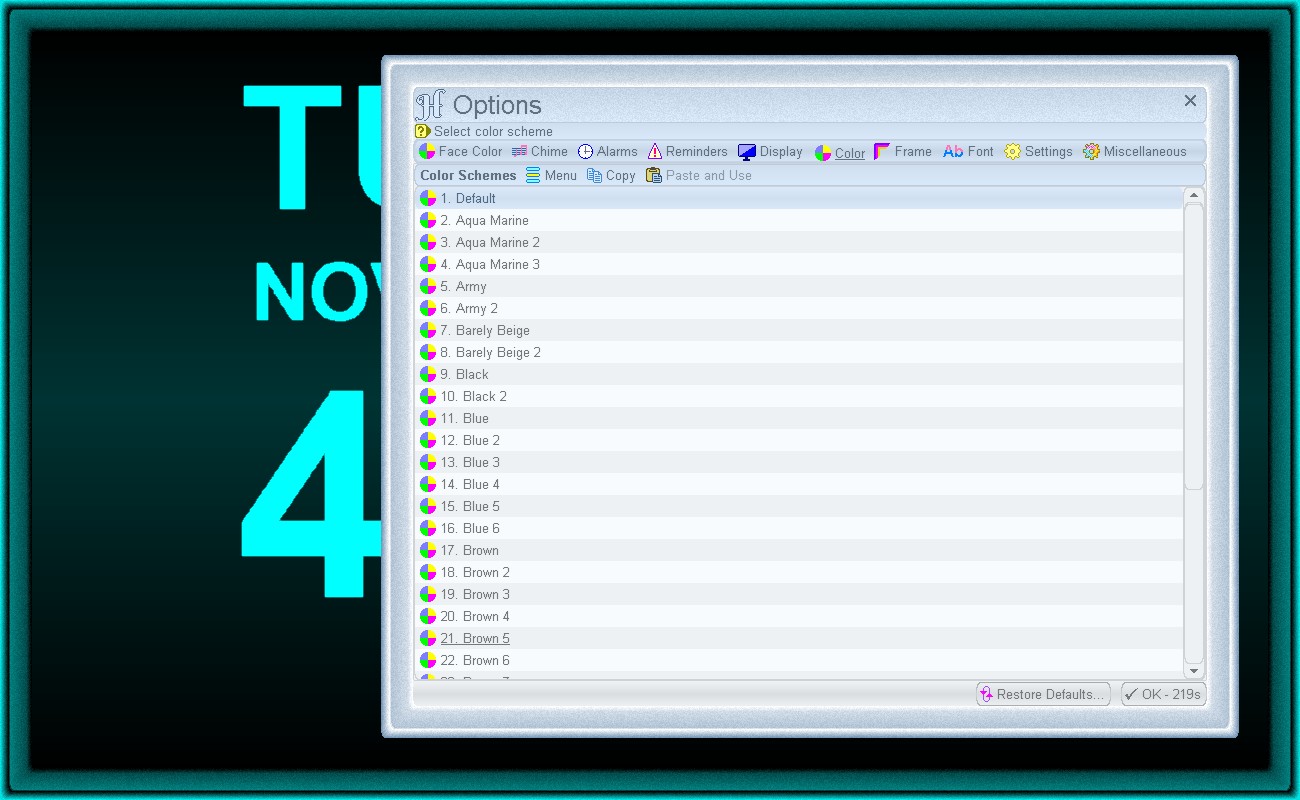1300x800 pixels.
Task: Choose the 14. Blue 4 scheme
Action: tap(799, 484)
